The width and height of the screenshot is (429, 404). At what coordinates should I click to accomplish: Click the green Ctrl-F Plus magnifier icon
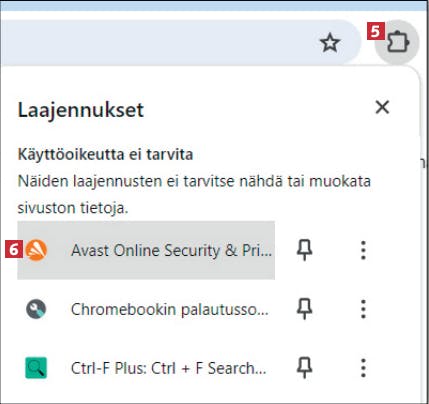click(x=36, y=368)
